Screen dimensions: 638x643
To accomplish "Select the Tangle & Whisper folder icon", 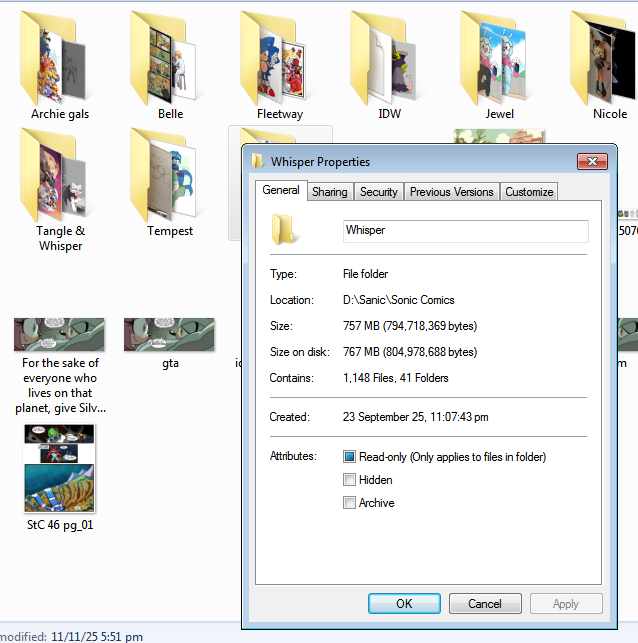I will point(53,175).
